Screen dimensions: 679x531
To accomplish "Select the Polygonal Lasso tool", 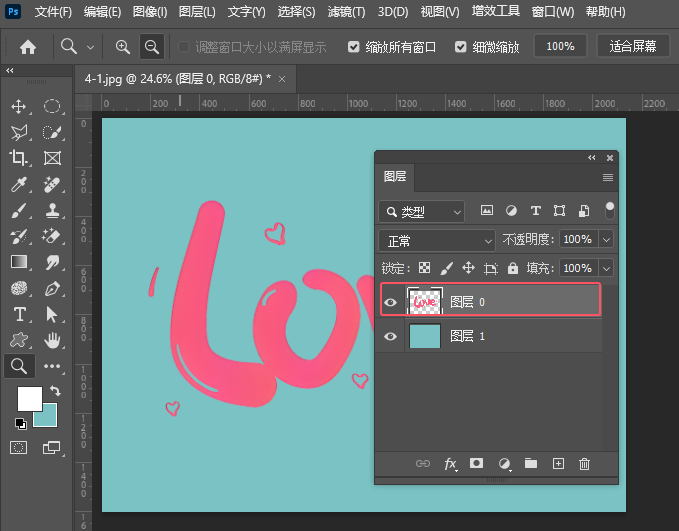I will (19, 133).
